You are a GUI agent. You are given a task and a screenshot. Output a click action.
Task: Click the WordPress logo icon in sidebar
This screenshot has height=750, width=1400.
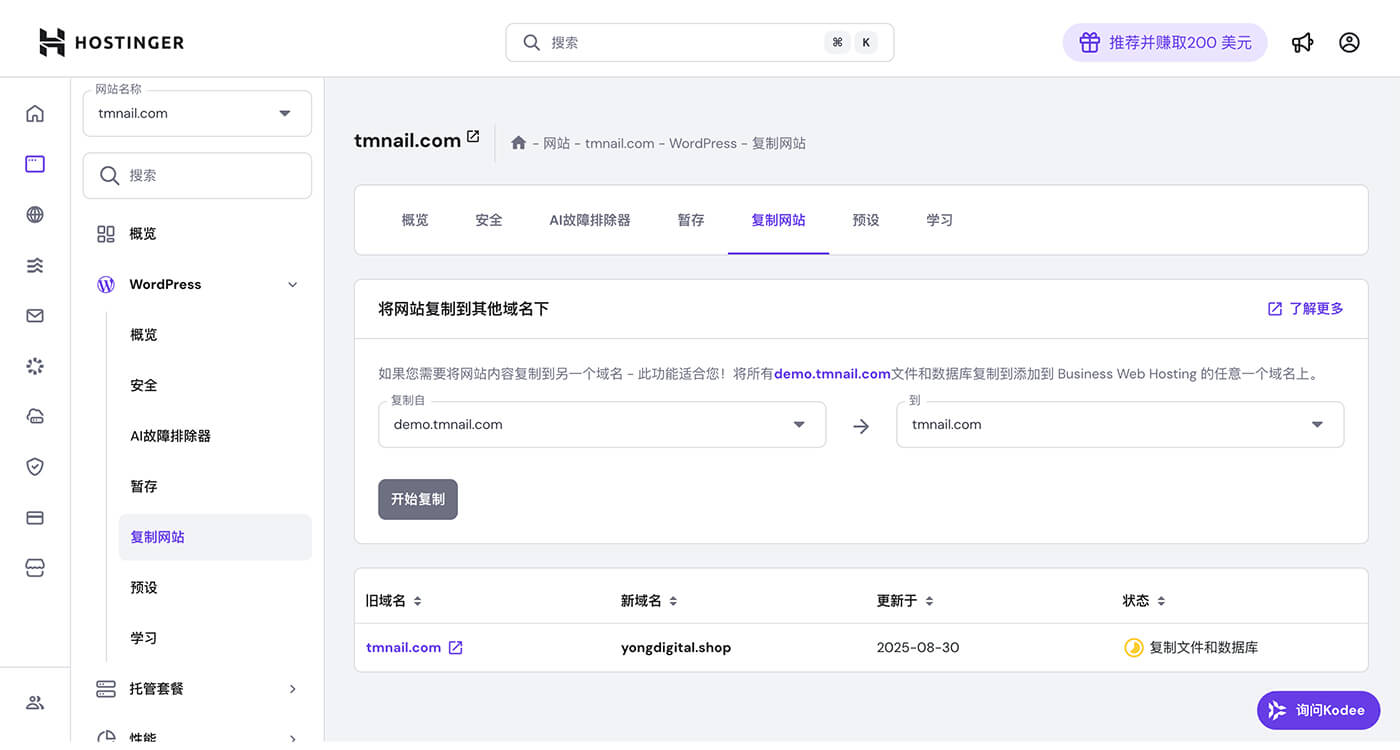106,285
